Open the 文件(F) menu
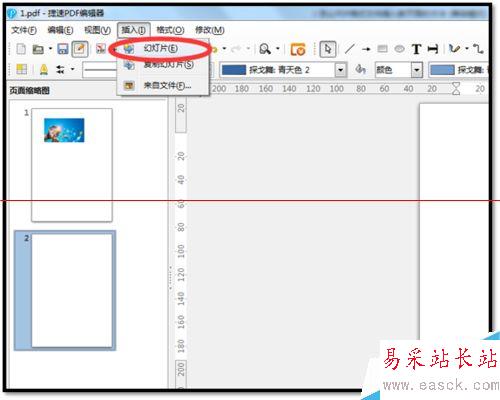 [x=24, y=30]
